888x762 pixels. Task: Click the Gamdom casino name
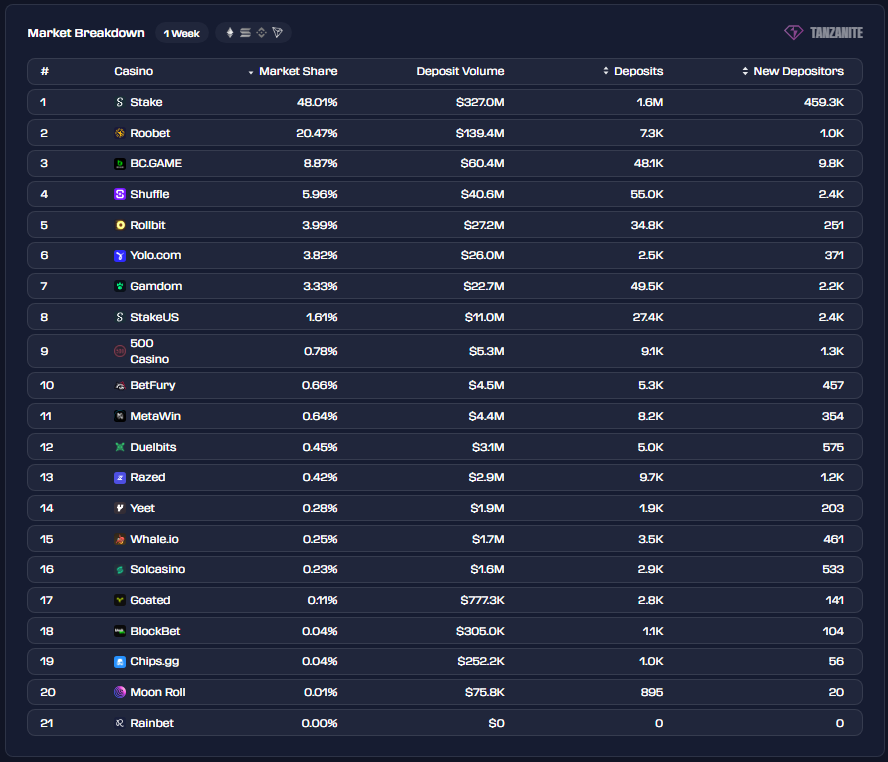coord(156,286)
